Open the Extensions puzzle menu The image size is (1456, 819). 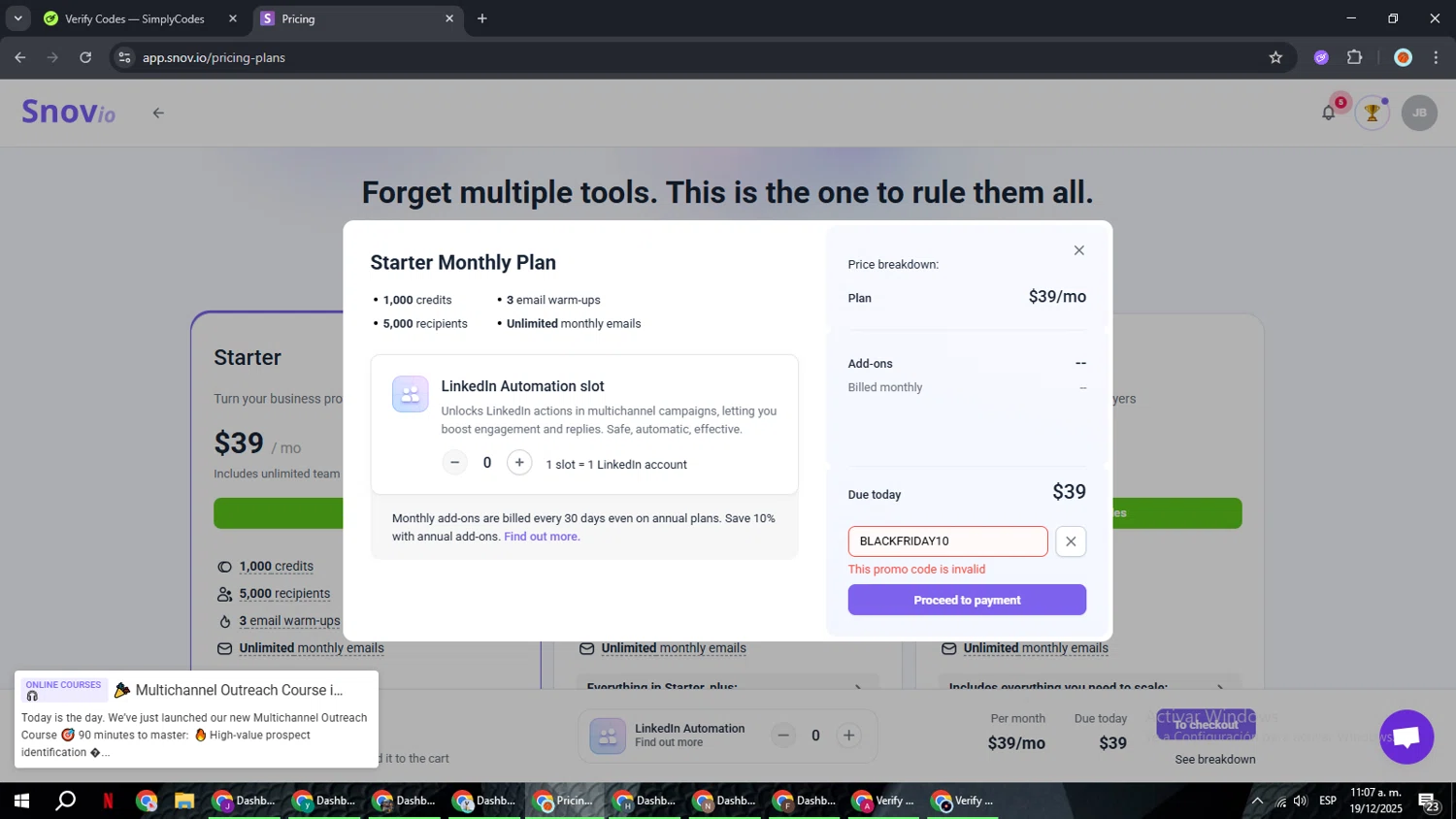coord(1355,57)
